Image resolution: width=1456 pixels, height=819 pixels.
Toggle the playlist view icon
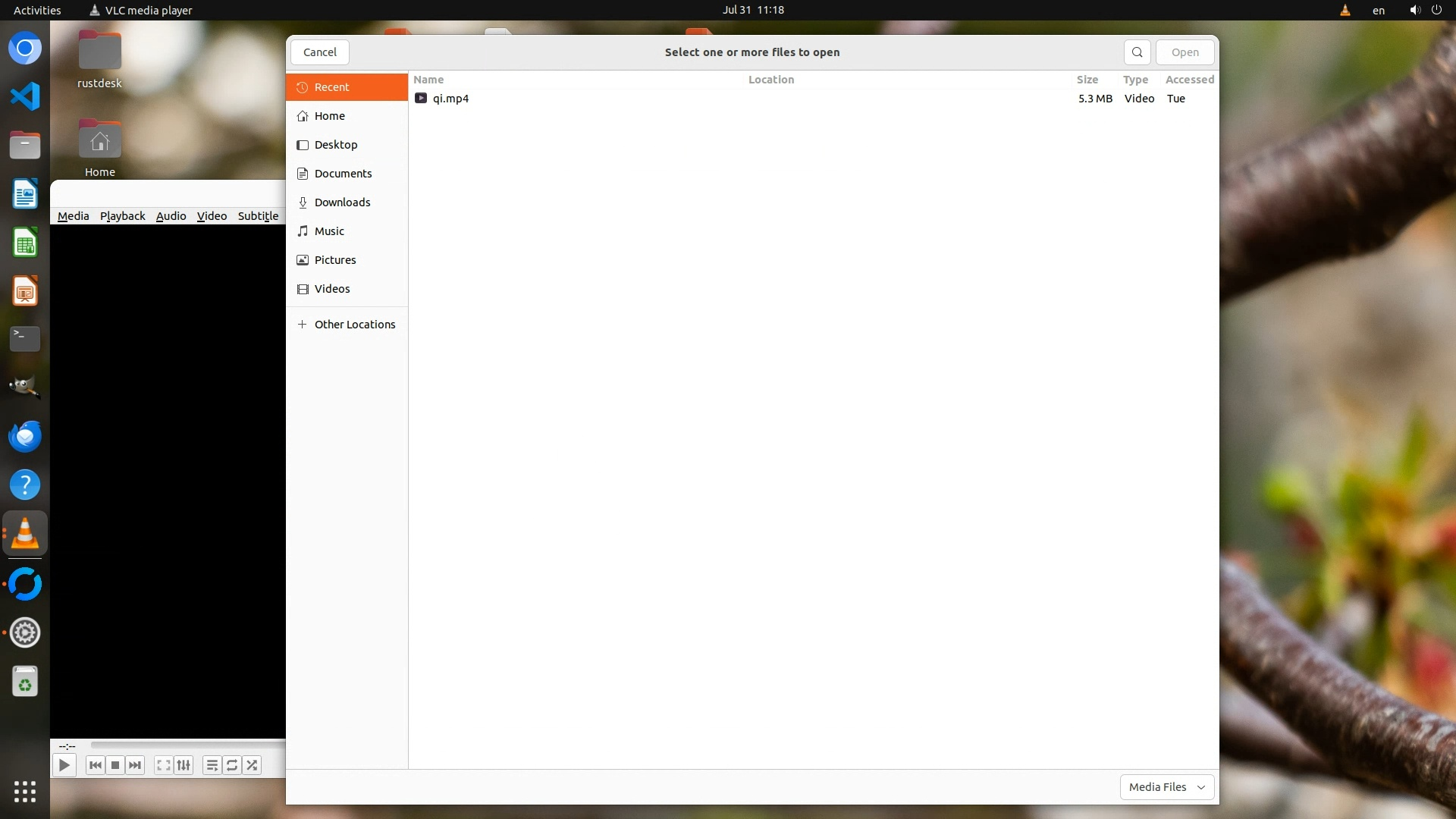212,765
